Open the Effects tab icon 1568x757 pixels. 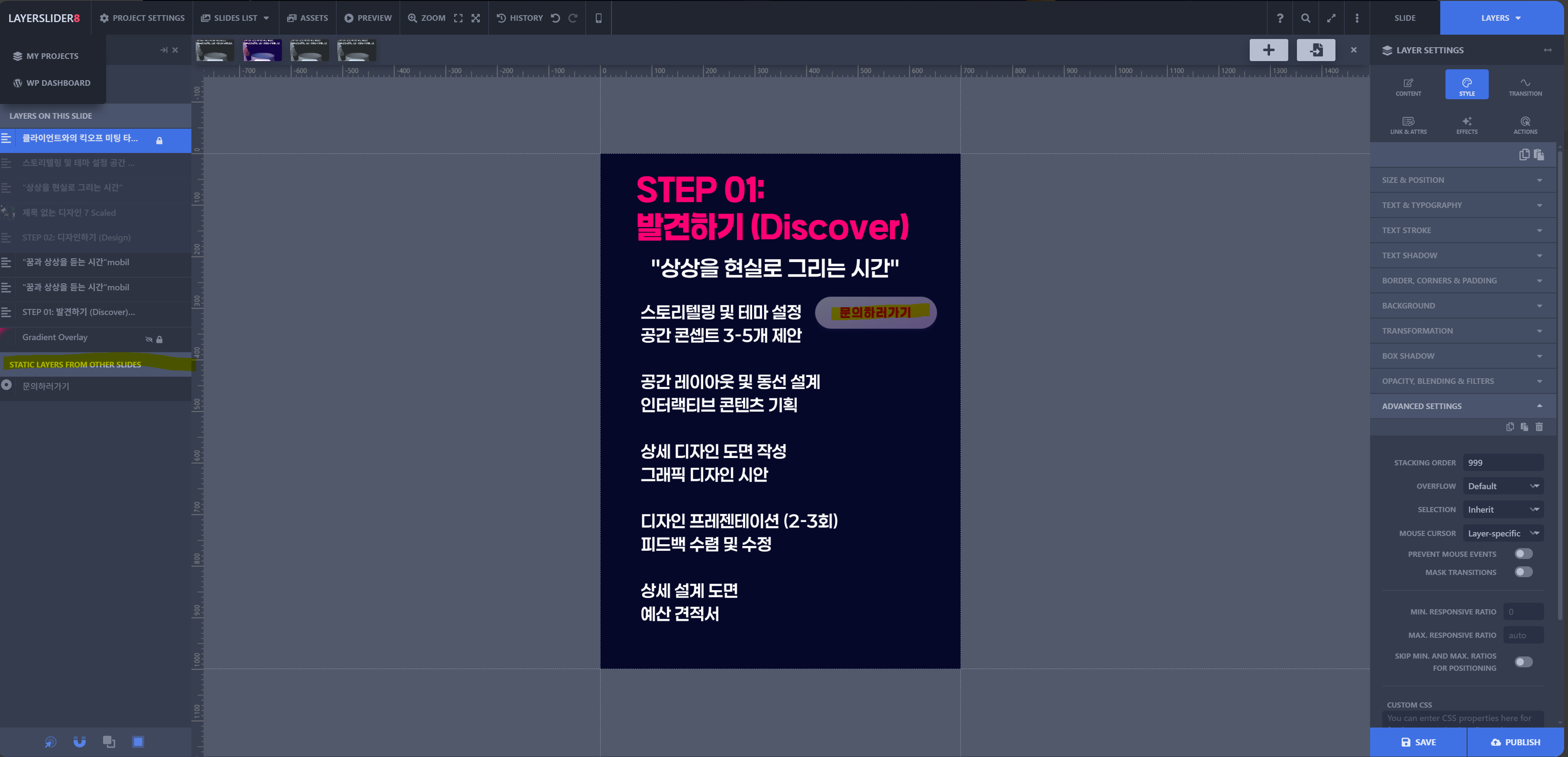[x=1466, y=125]
